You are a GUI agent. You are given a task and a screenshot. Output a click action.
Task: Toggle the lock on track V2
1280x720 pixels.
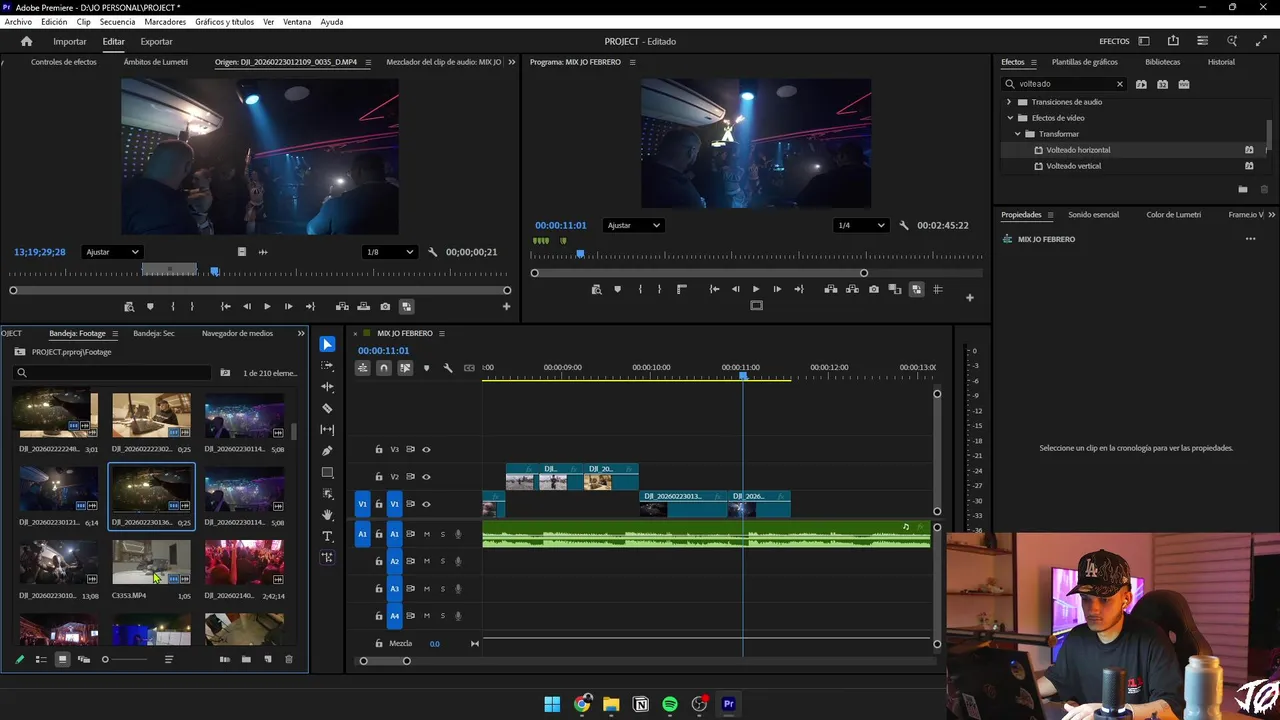(379, 477)
